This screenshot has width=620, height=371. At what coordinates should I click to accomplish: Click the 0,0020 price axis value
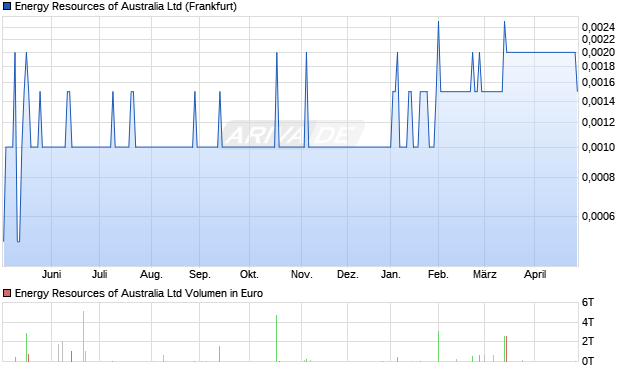(598, 52)
